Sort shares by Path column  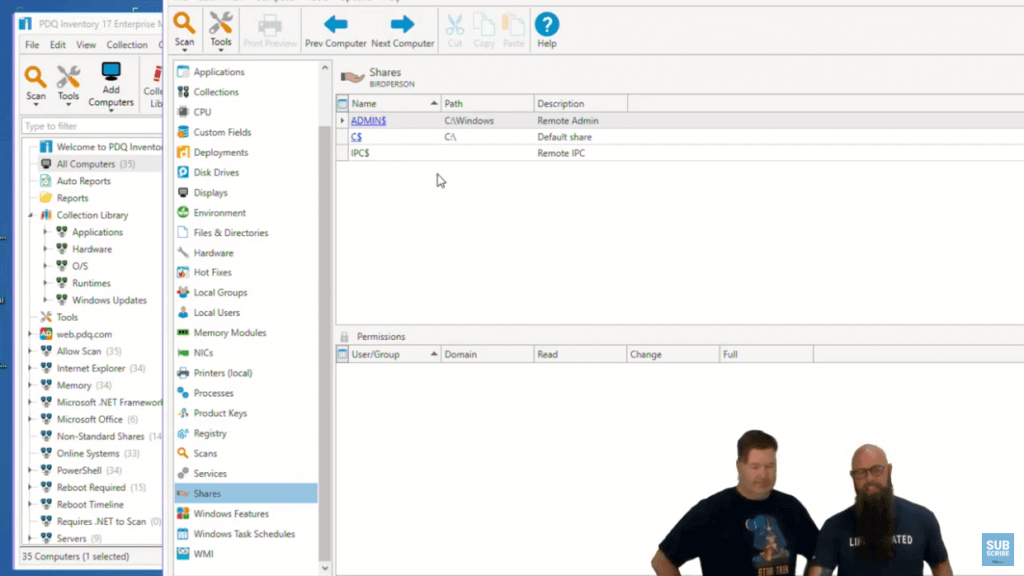click(x=487, y=104)
